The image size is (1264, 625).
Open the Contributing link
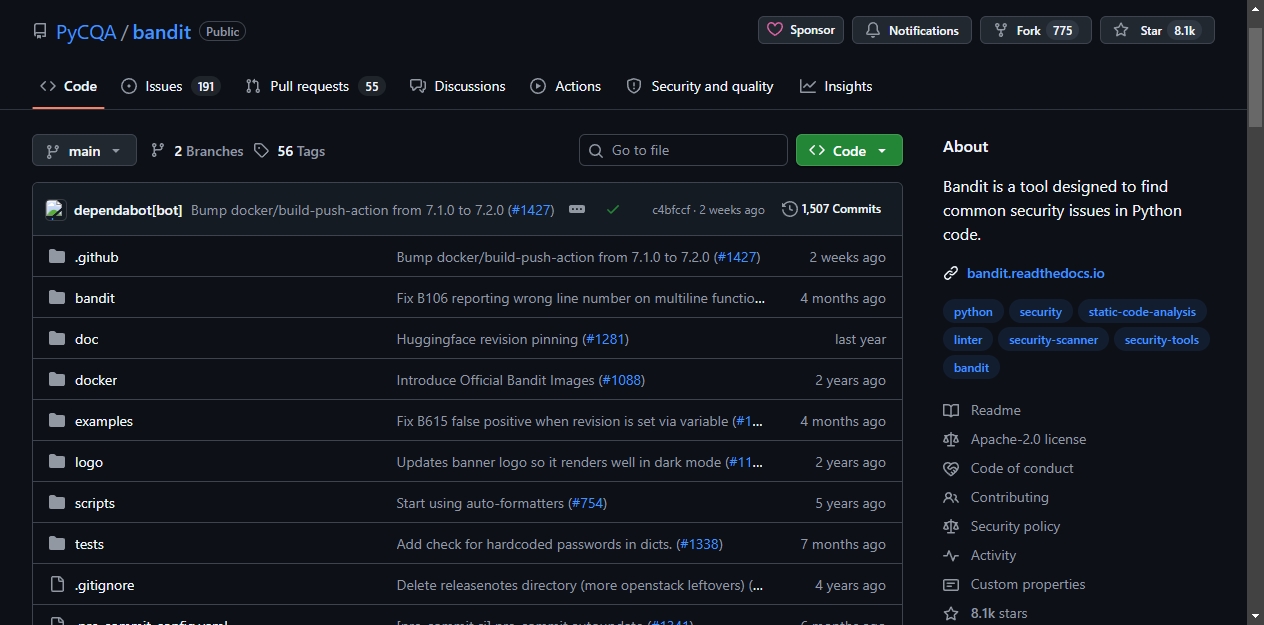(996, 497)
